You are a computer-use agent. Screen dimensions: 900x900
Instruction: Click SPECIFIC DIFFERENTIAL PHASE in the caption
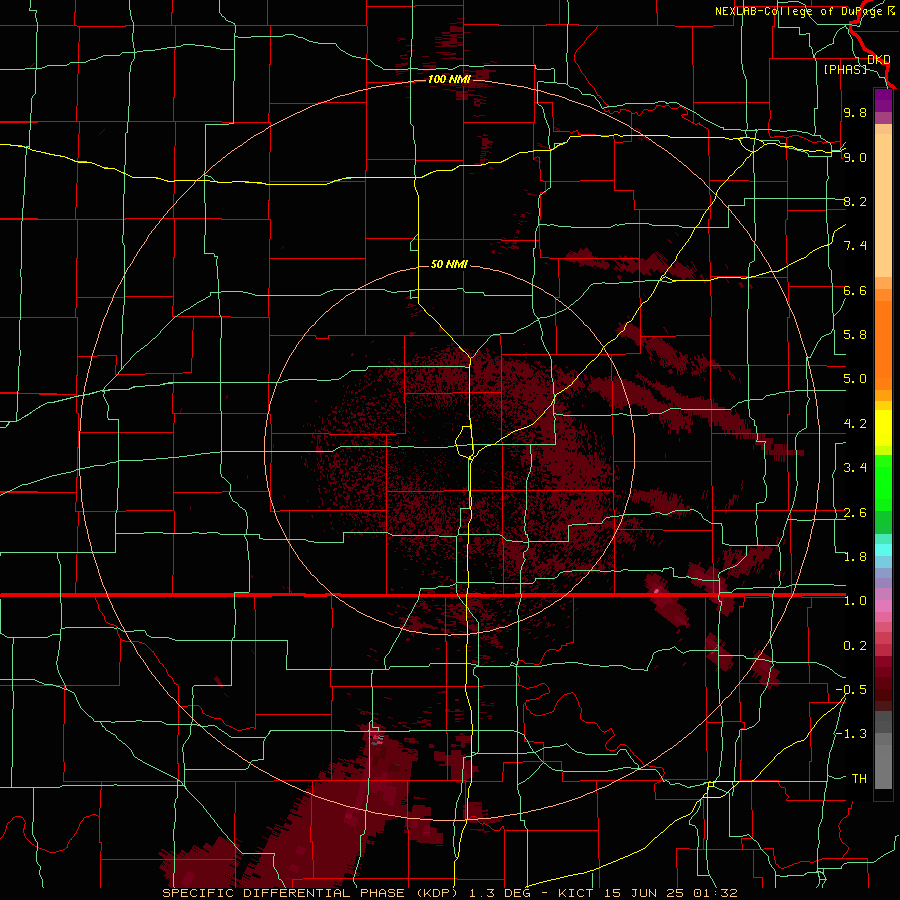(x=284, y=893)
